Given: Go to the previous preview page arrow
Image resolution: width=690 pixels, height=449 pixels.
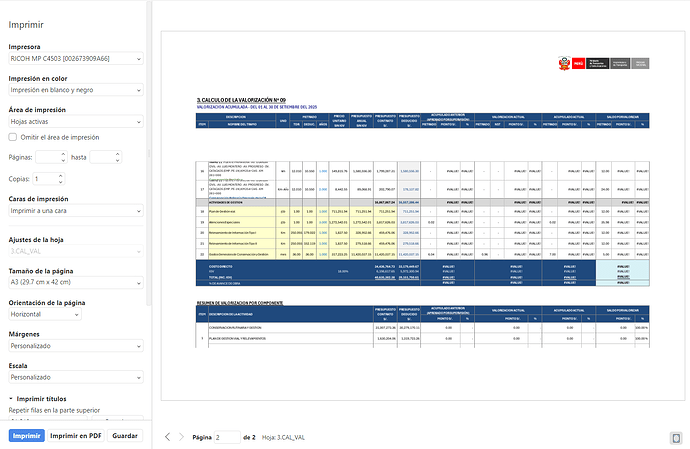Looking at the screenshot, I should (167, 437).
